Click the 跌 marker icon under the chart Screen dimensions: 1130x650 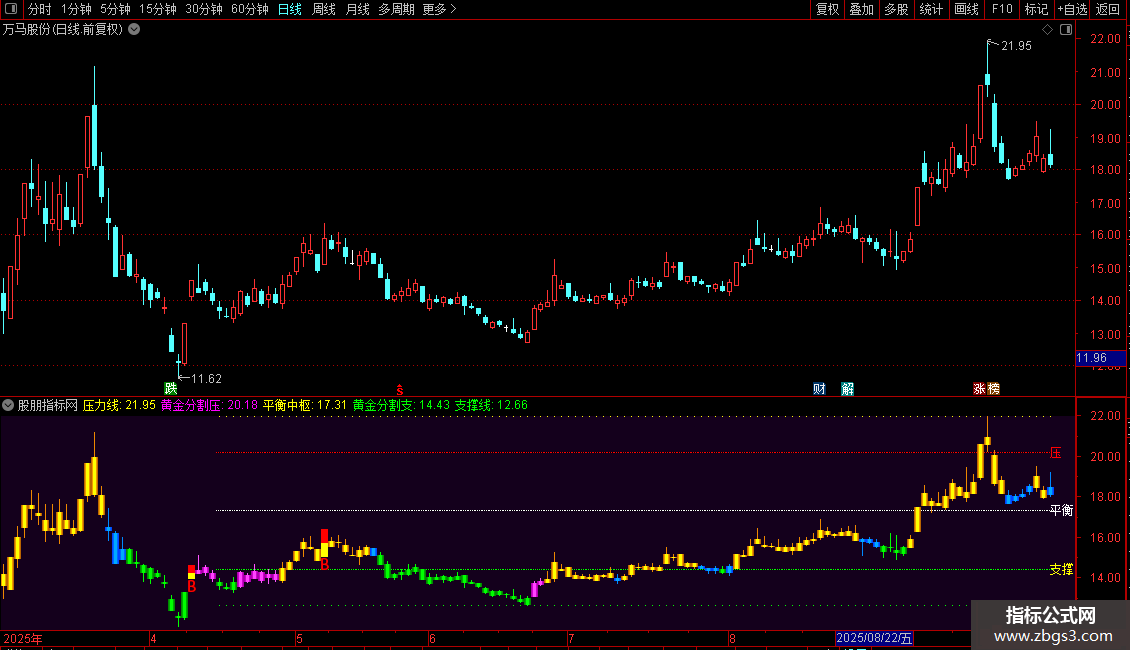pyautogui.click(x=170, y=388)
